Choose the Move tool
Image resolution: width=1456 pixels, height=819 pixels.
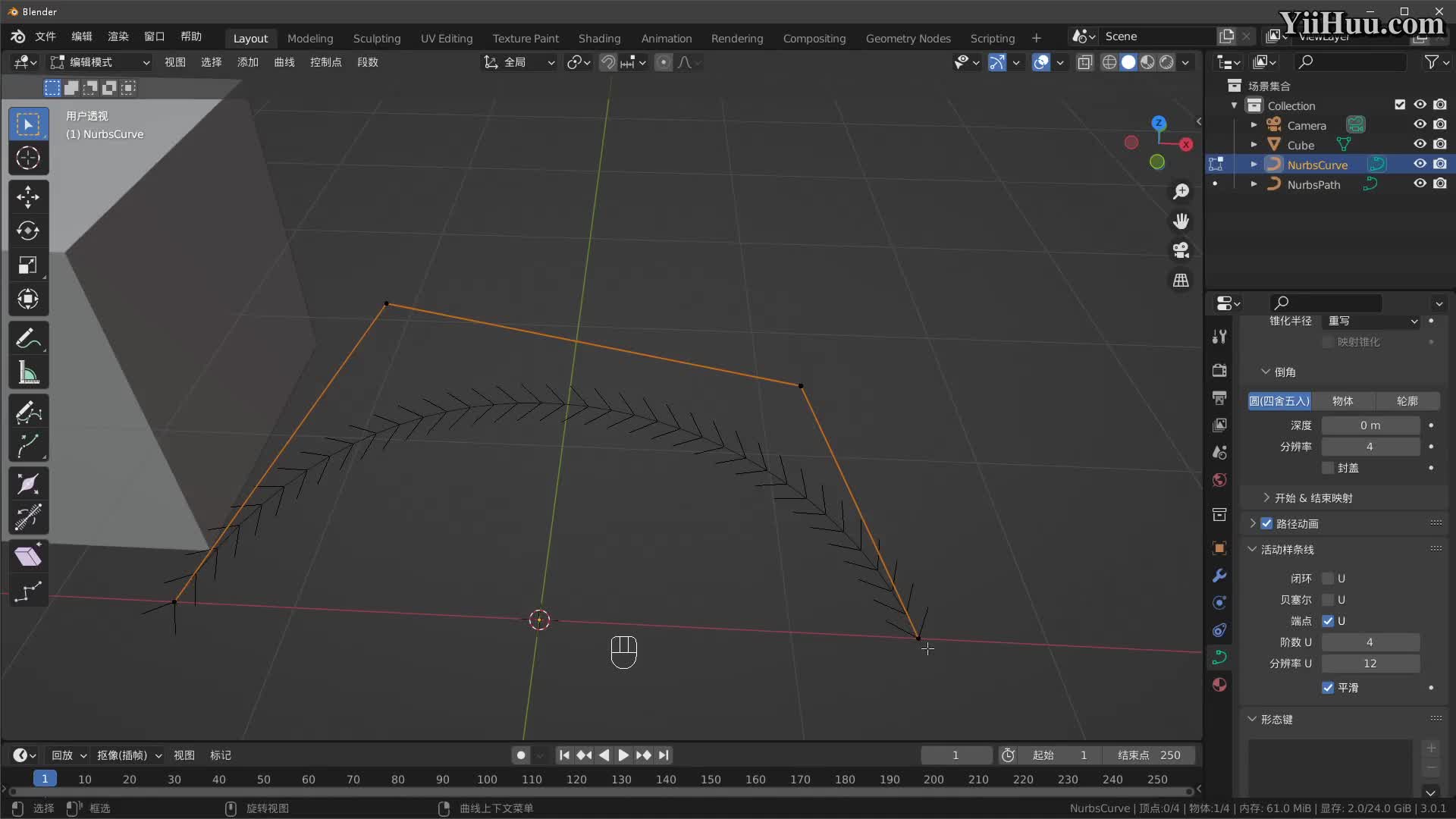[x=28, y=197]
